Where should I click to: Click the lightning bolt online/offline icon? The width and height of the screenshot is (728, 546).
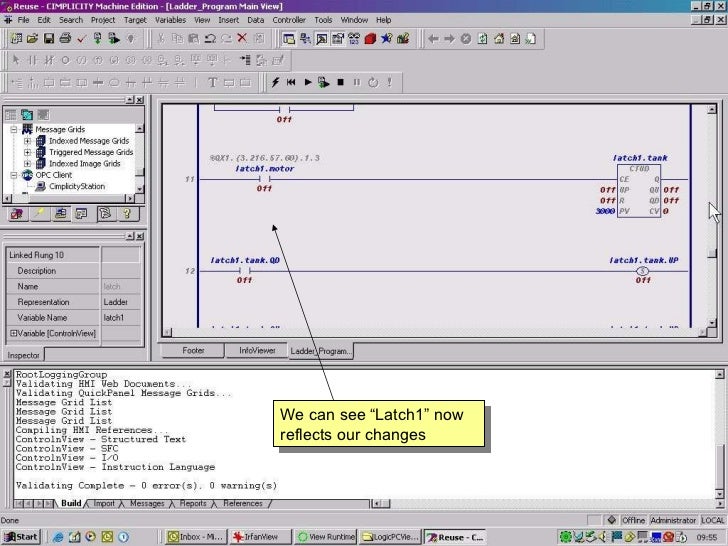[x=275, y=83]
